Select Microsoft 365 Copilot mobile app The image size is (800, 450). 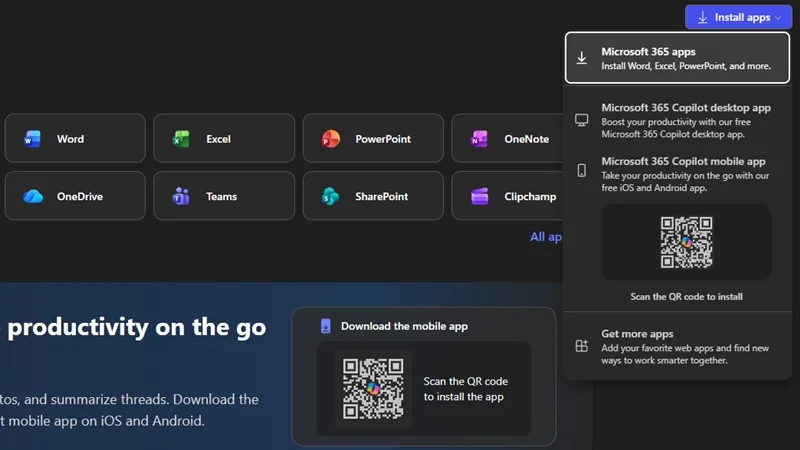(x=677, y=174)
